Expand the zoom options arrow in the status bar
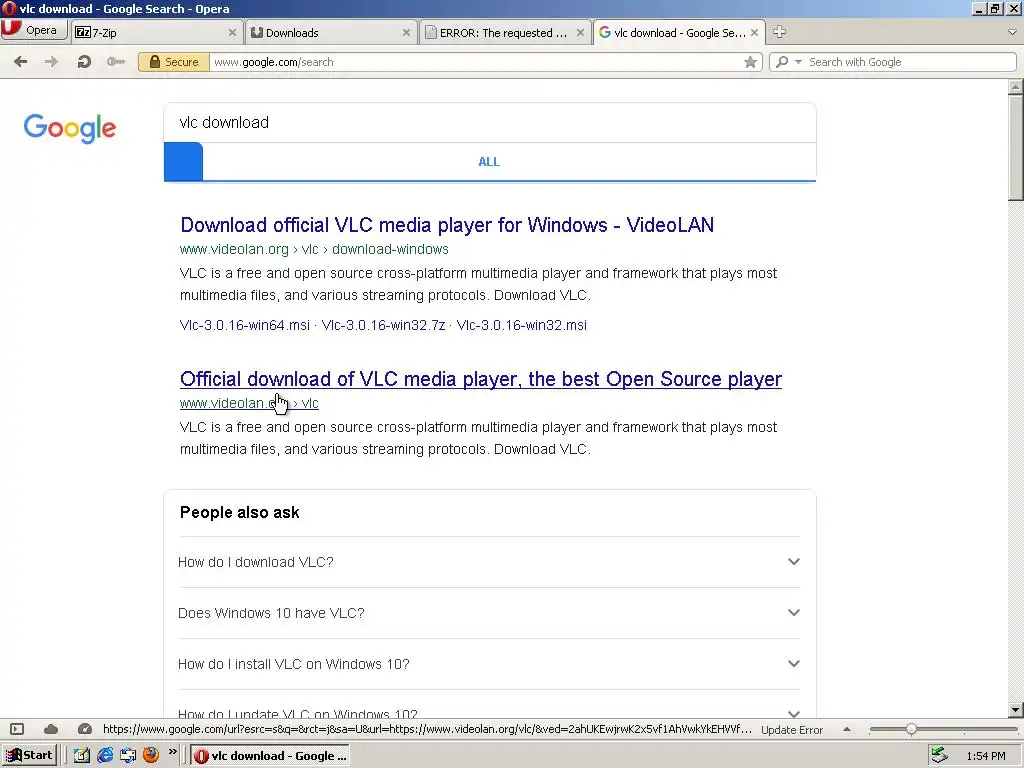 (x=847, y=729)
